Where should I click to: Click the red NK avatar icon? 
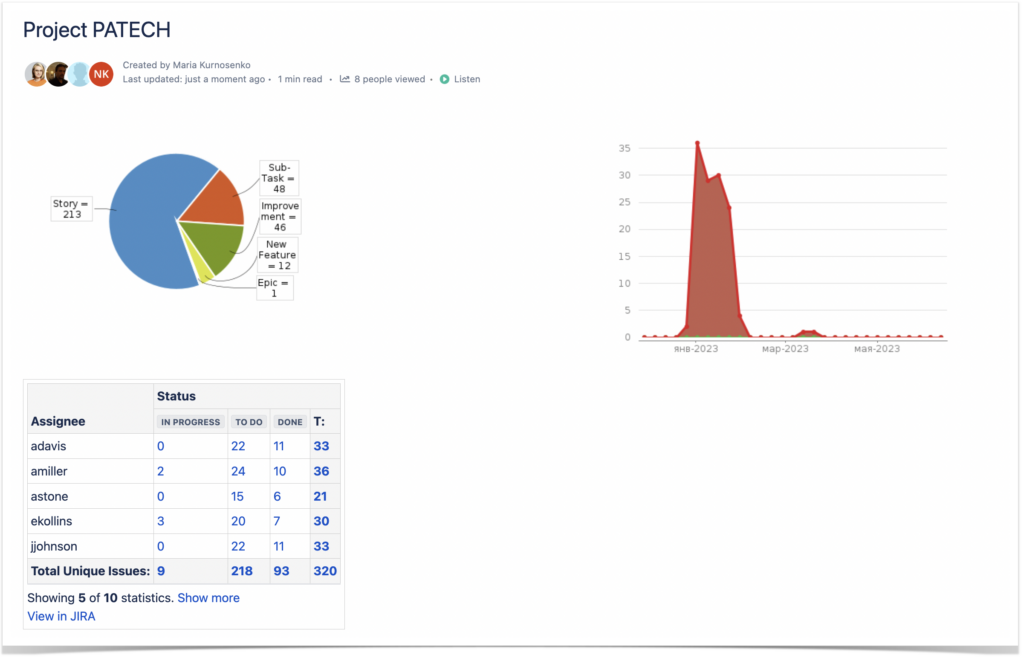[x=100, y=73]
